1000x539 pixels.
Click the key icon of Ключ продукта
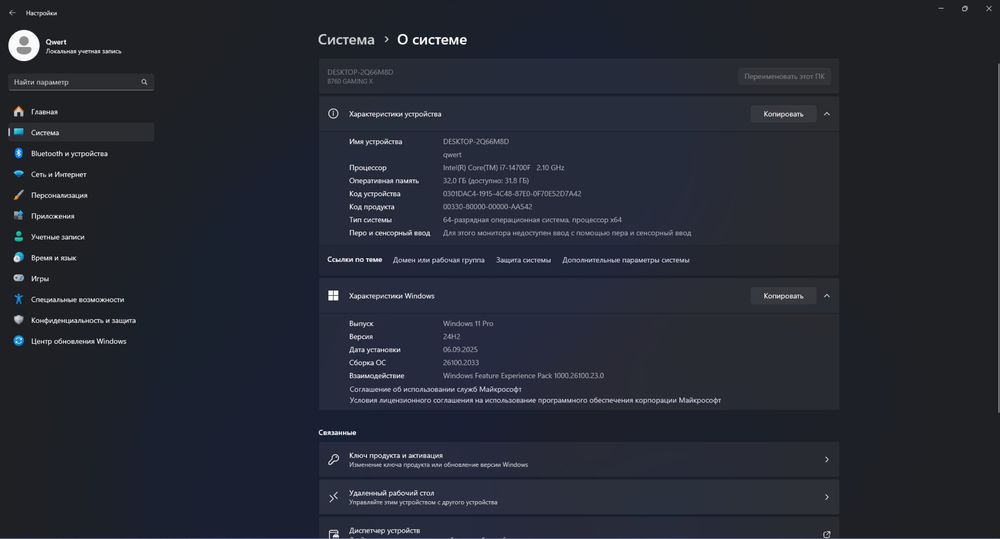click(x=333, y=459)
